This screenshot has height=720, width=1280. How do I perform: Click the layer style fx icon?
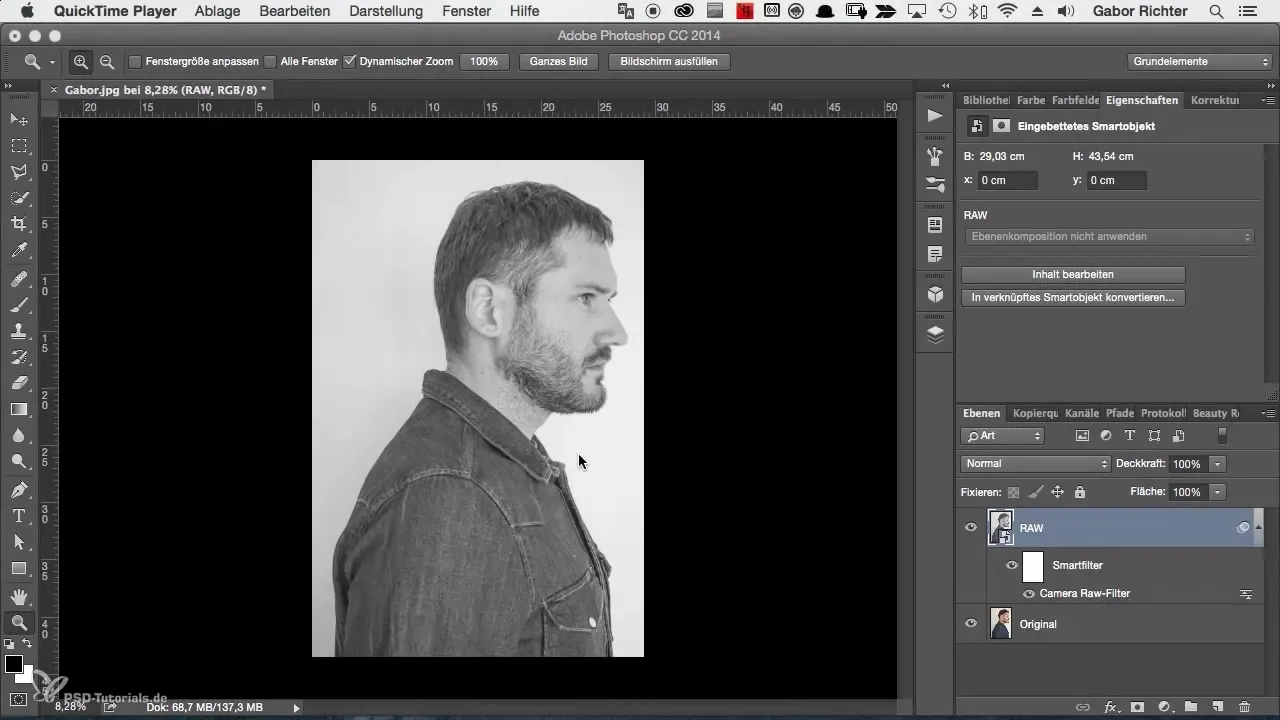click(x=1110, y=707)
